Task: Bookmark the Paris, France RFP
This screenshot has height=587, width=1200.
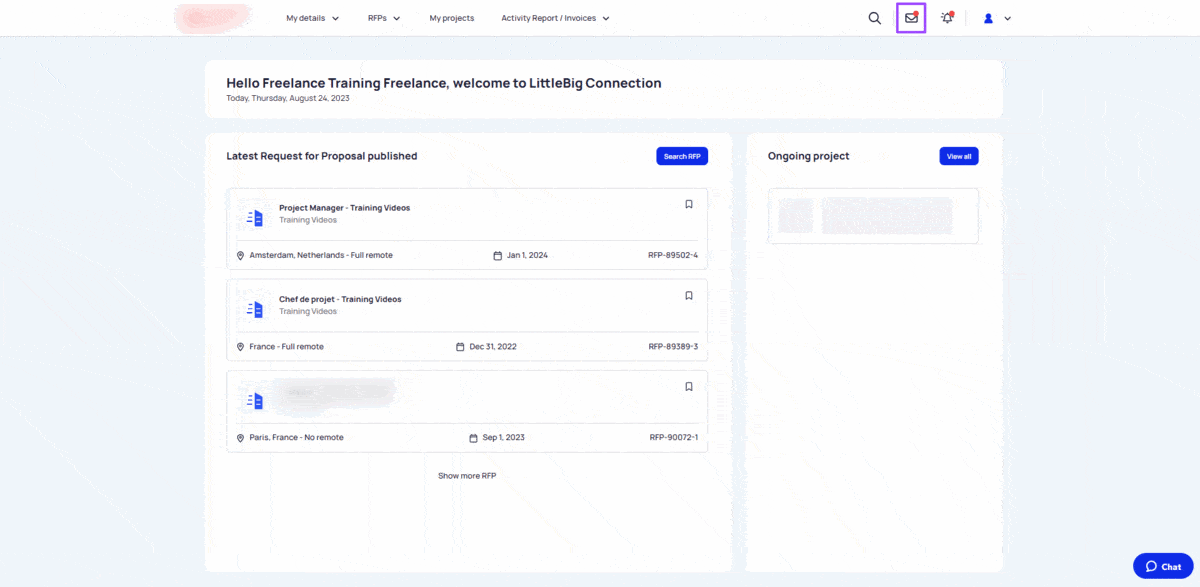Action: [689, 386]
